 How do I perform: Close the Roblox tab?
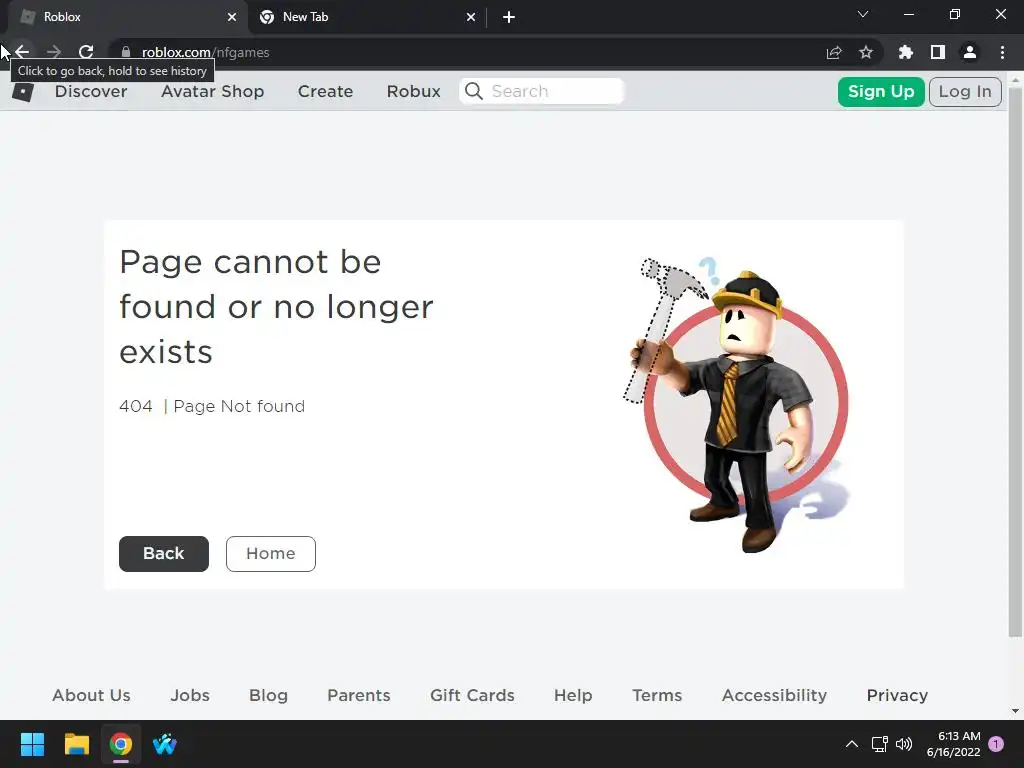pos(232,17)
